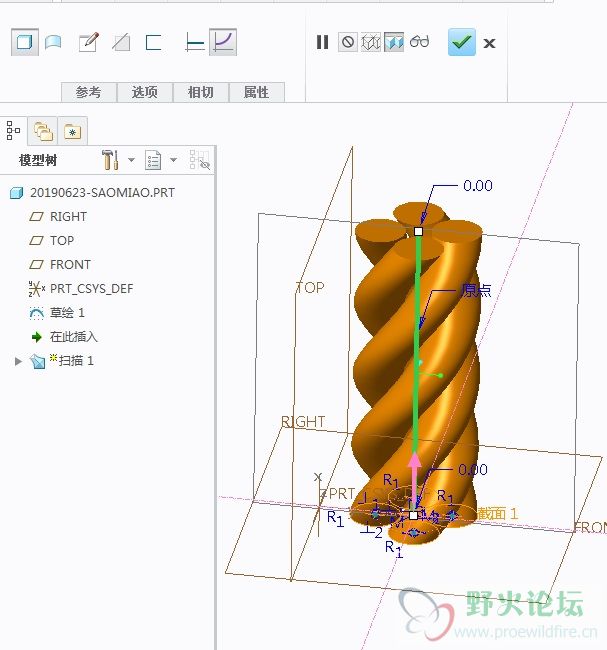Select the constant section sweep option
The width and height of the screenshot is (607, 650).
pos(194,42)
